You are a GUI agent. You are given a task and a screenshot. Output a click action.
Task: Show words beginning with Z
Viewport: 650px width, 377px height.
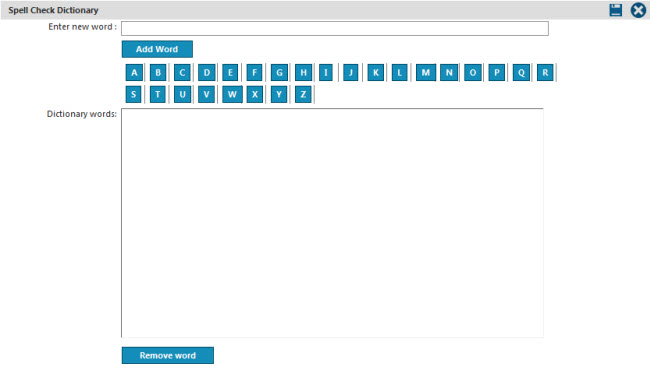[303, 94]
